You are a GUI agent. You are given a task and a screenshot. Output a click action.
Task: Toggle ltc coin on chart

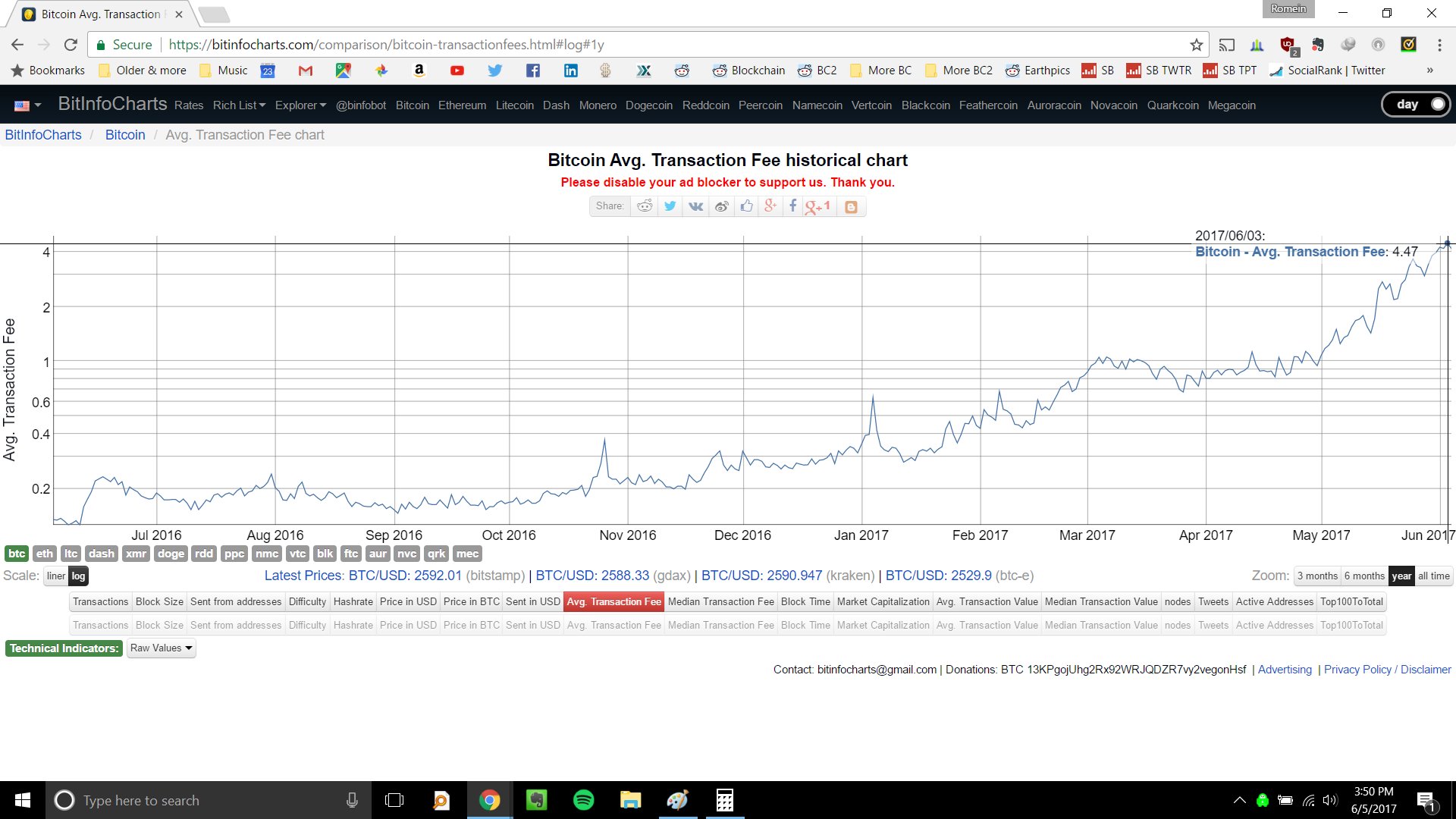click(x=71, y=554)
